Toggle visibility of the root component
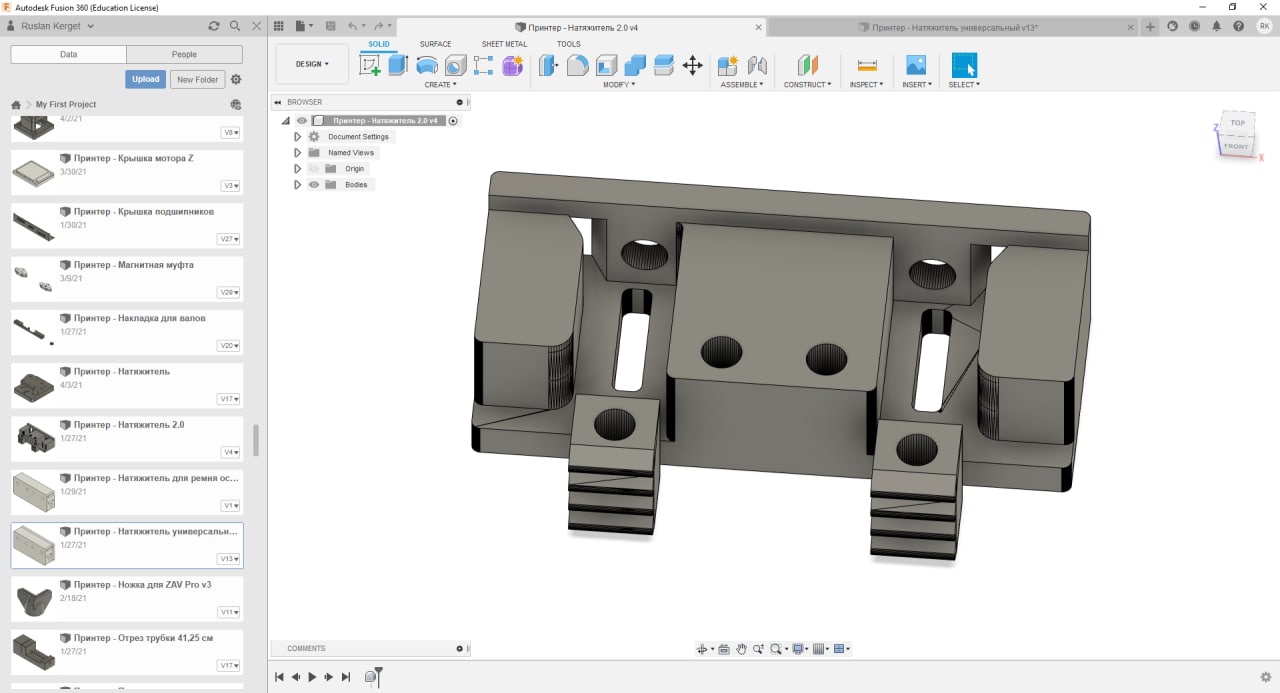This screenshot has width=1280, height=693. coord(302,121)
